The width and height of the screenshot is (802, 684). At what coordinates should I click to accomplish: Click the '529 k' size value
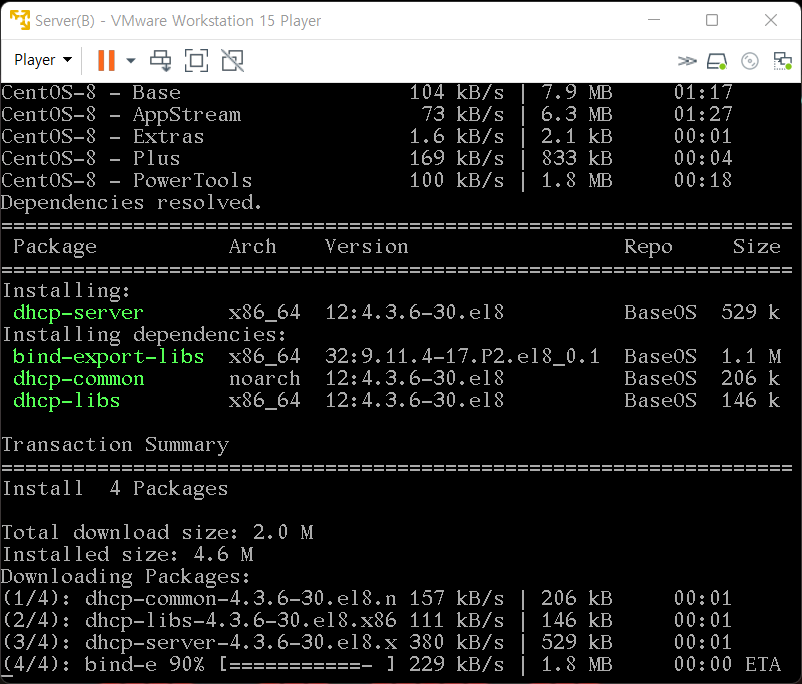pyautogui.click(x=750, y=313)
